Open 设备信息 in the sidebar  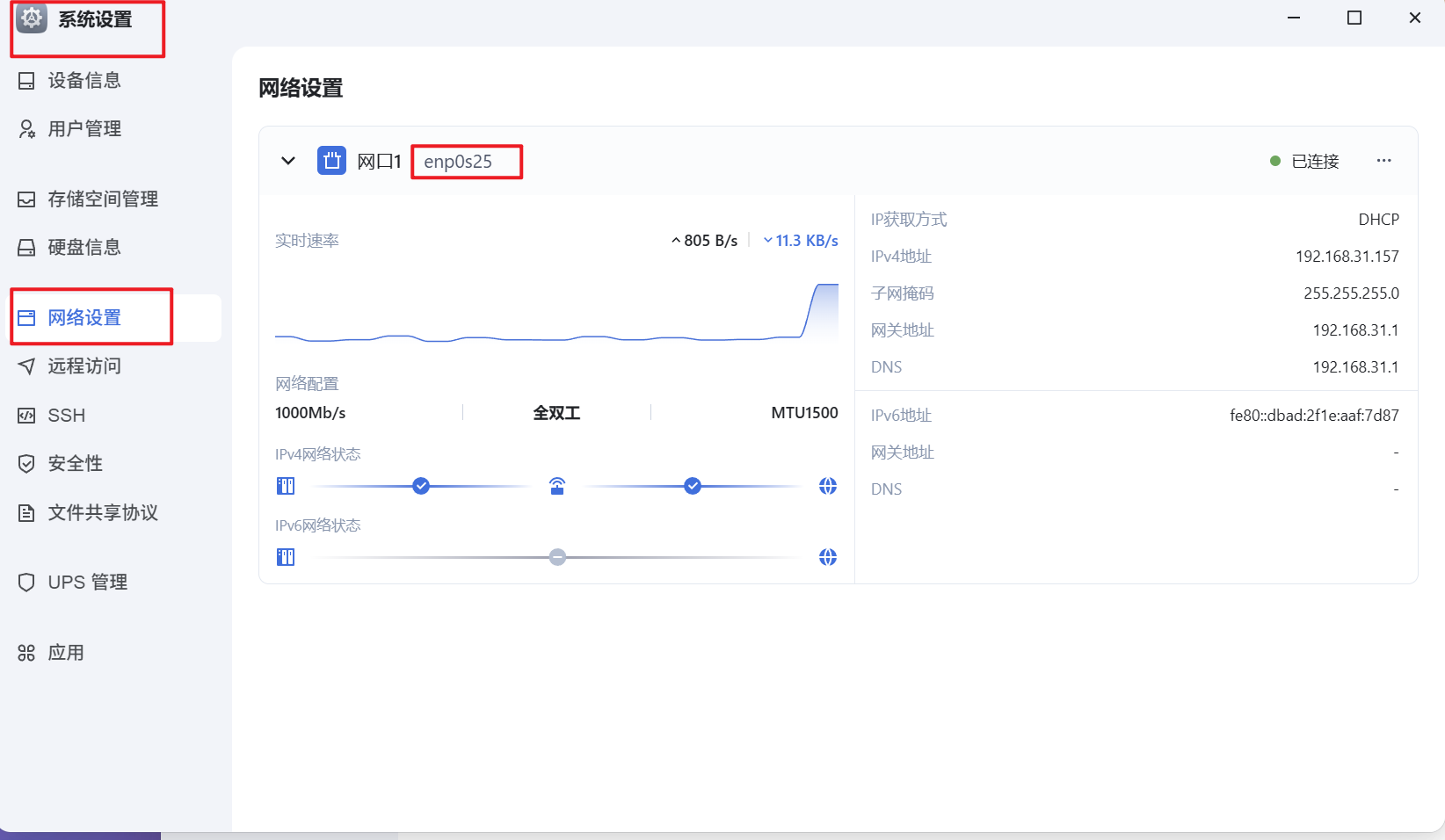[84, 81]
